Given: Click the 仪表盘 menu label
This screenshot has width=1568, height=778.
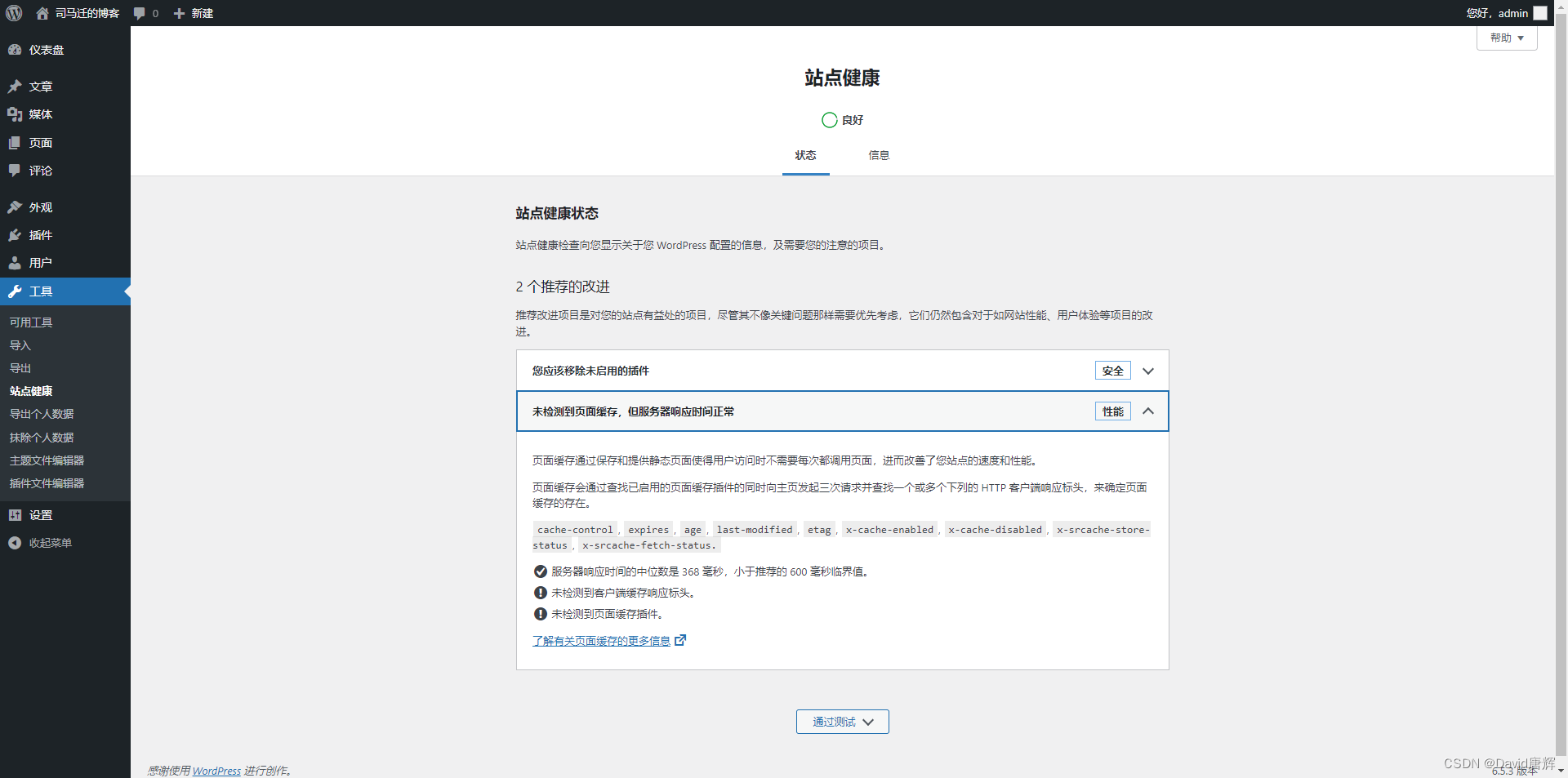Looking at the screenshot, I should pyautogui.click(x=47, y=50).
